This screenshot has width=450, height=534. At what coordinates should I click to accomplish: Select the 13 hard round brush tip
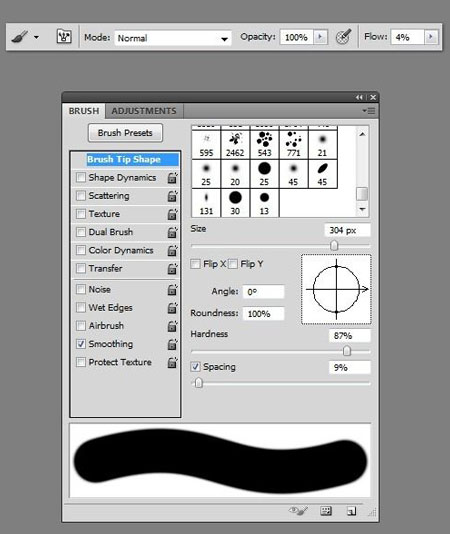pyautogui.click(x=265, y=203)
